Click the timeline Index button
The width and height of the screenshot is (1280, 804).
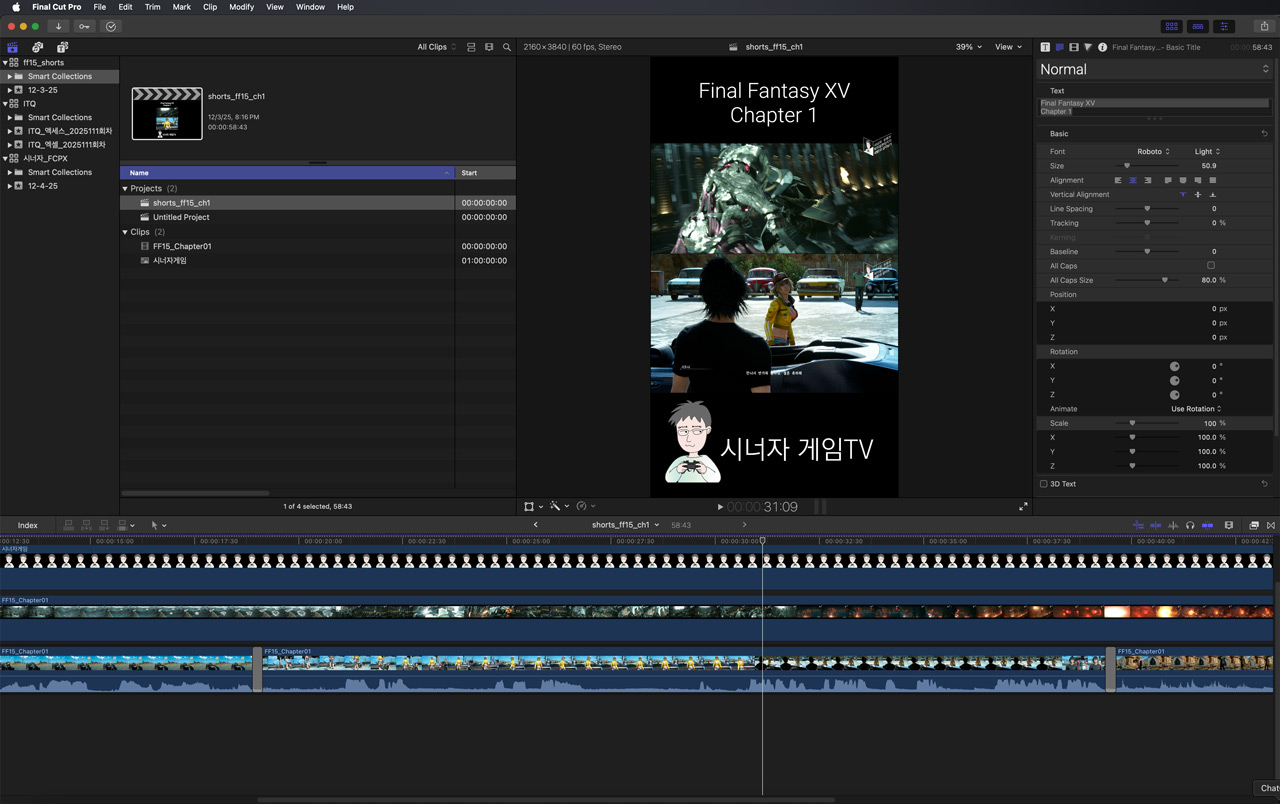pos(27,525)
